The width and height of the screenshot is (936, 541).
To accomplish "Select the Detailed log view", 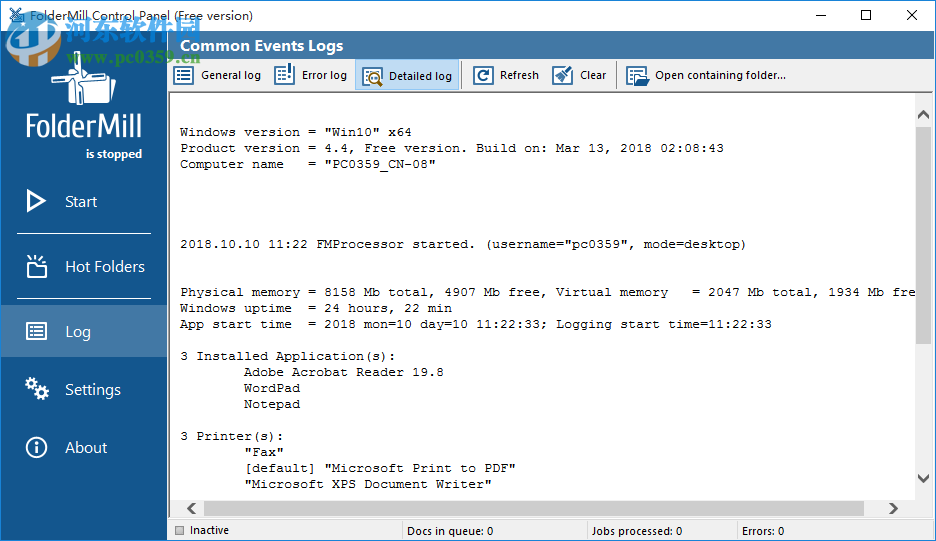I will (407, 76).
